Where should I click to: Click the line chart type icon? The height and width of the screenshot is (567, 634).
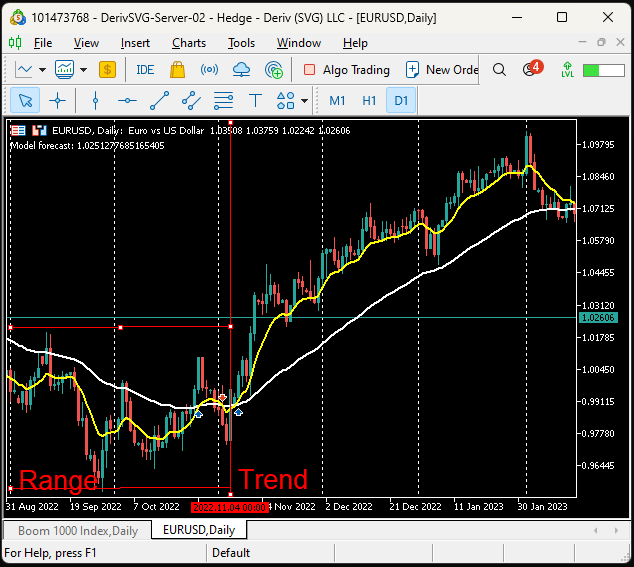tap(24, 70)
